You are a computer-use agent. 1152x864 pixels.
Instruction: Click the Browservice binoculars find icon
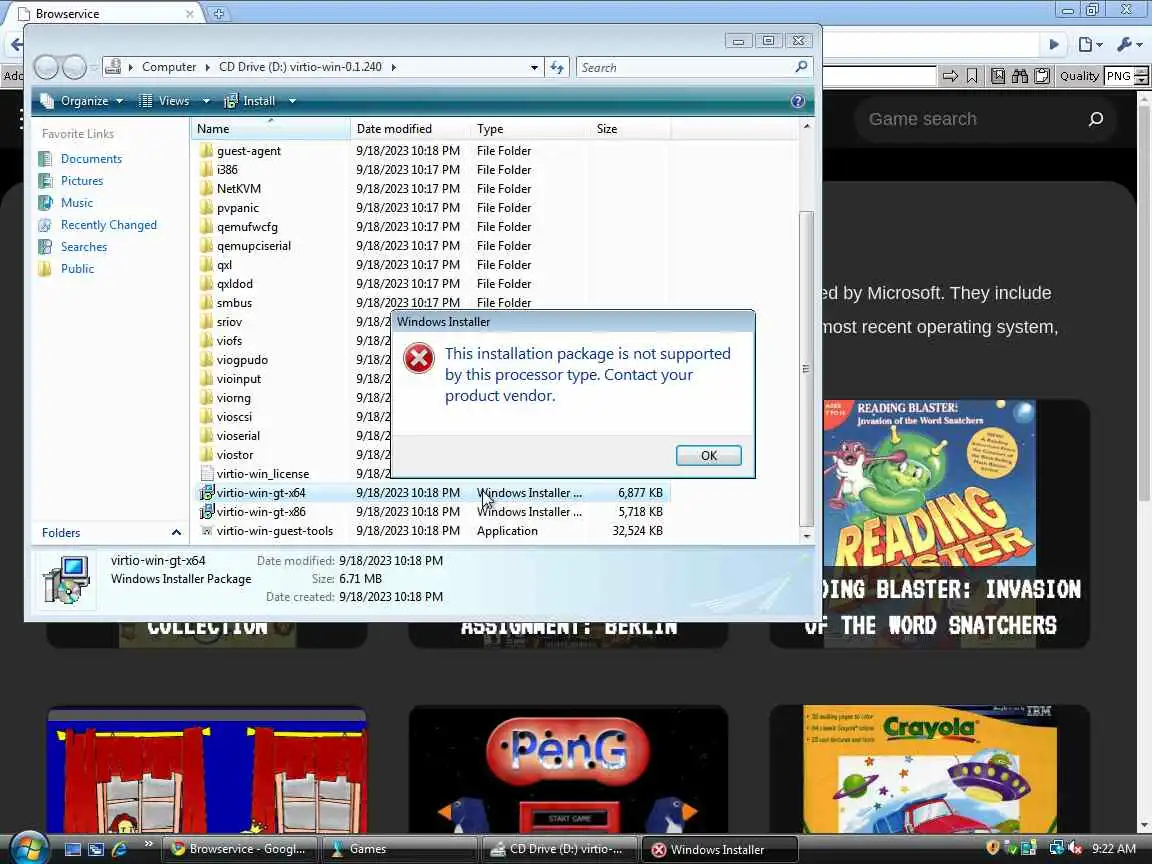(x=1020, y=76)
